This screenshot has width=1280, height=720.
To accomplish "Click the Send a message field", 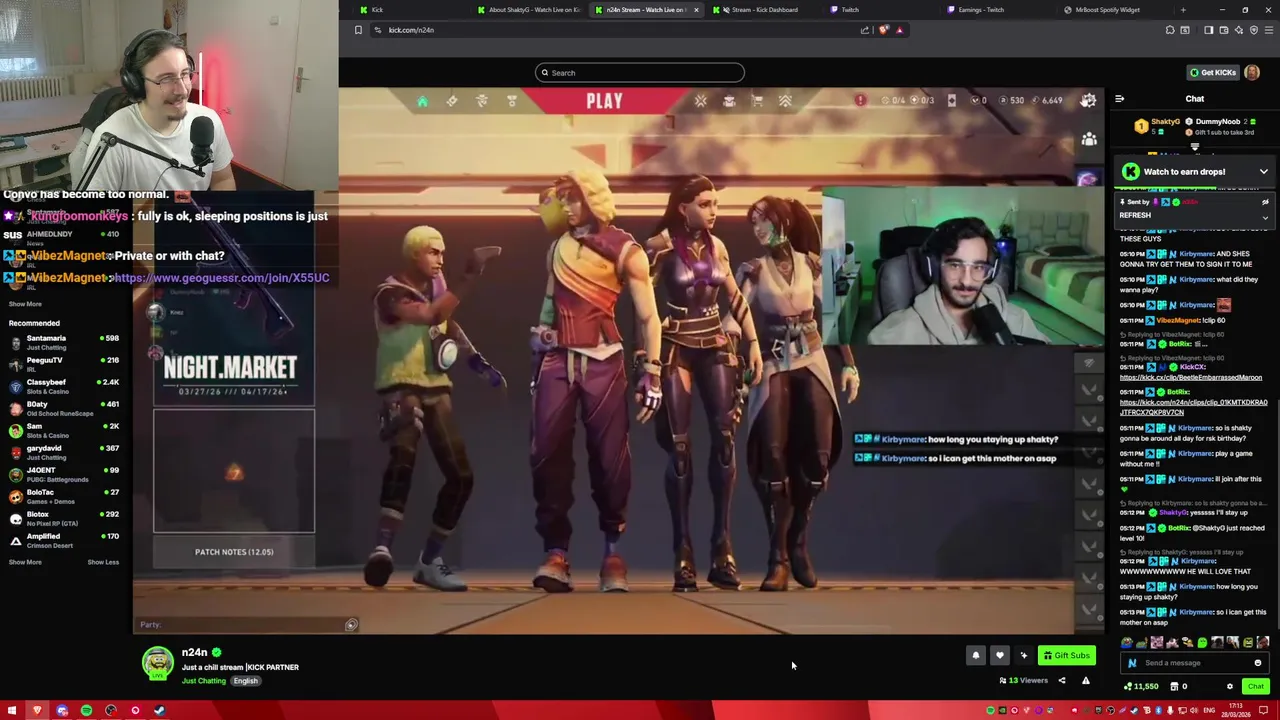I will pos(1196,663).
